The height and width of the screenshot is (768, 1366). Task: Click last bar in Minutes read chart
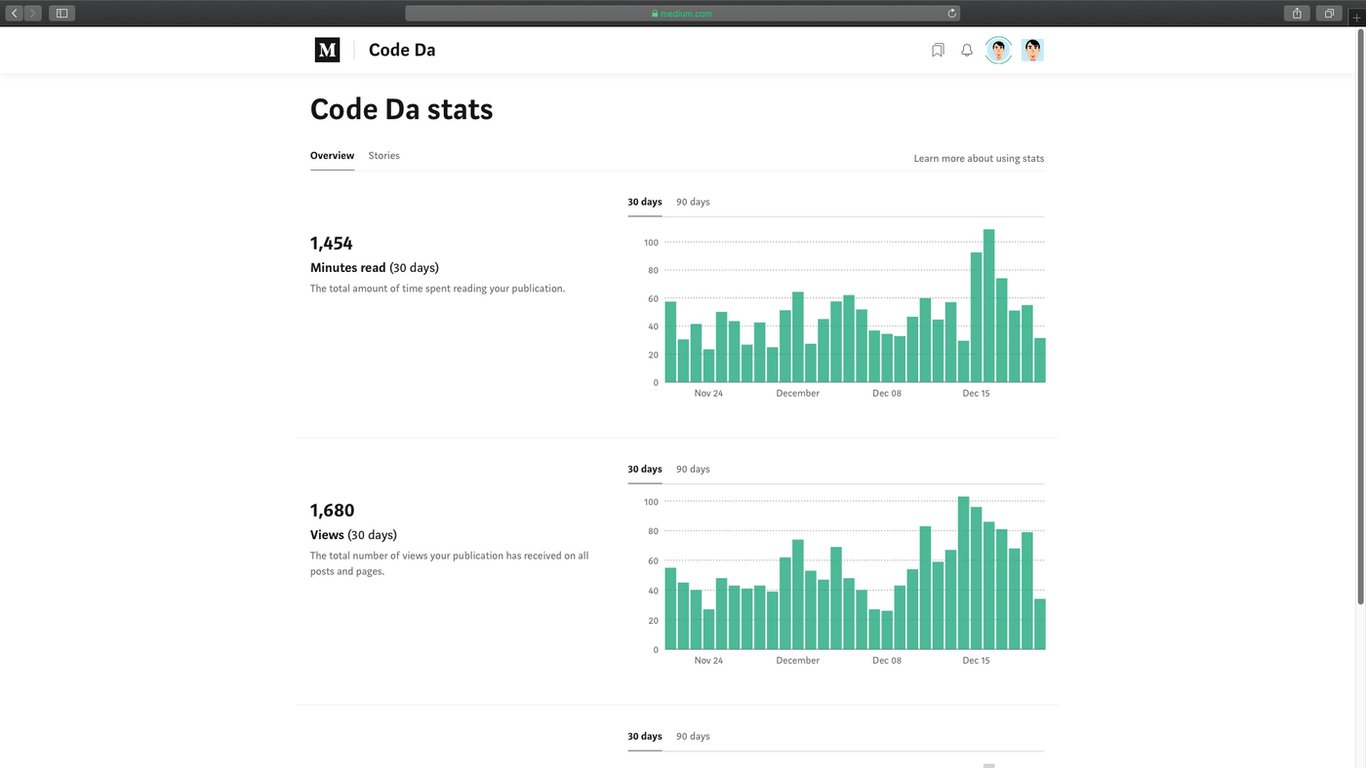click(1040, 360)
